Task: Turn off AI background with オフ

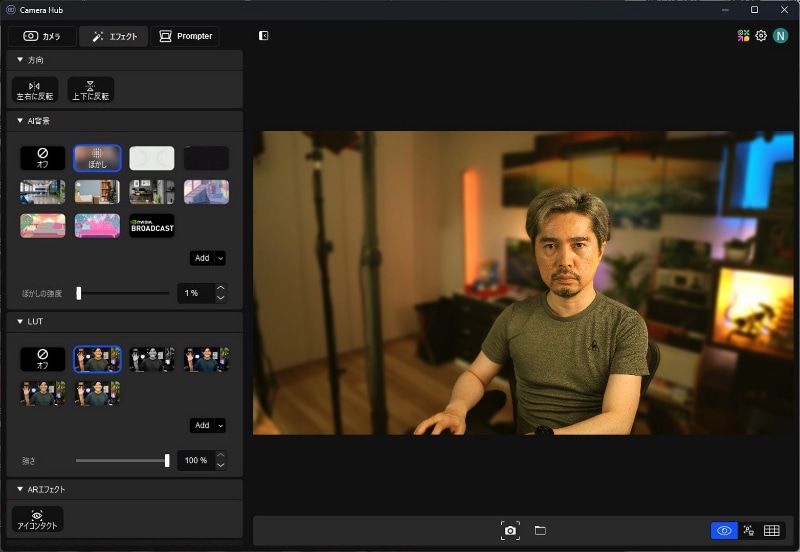Action: [x=43, y=158]
